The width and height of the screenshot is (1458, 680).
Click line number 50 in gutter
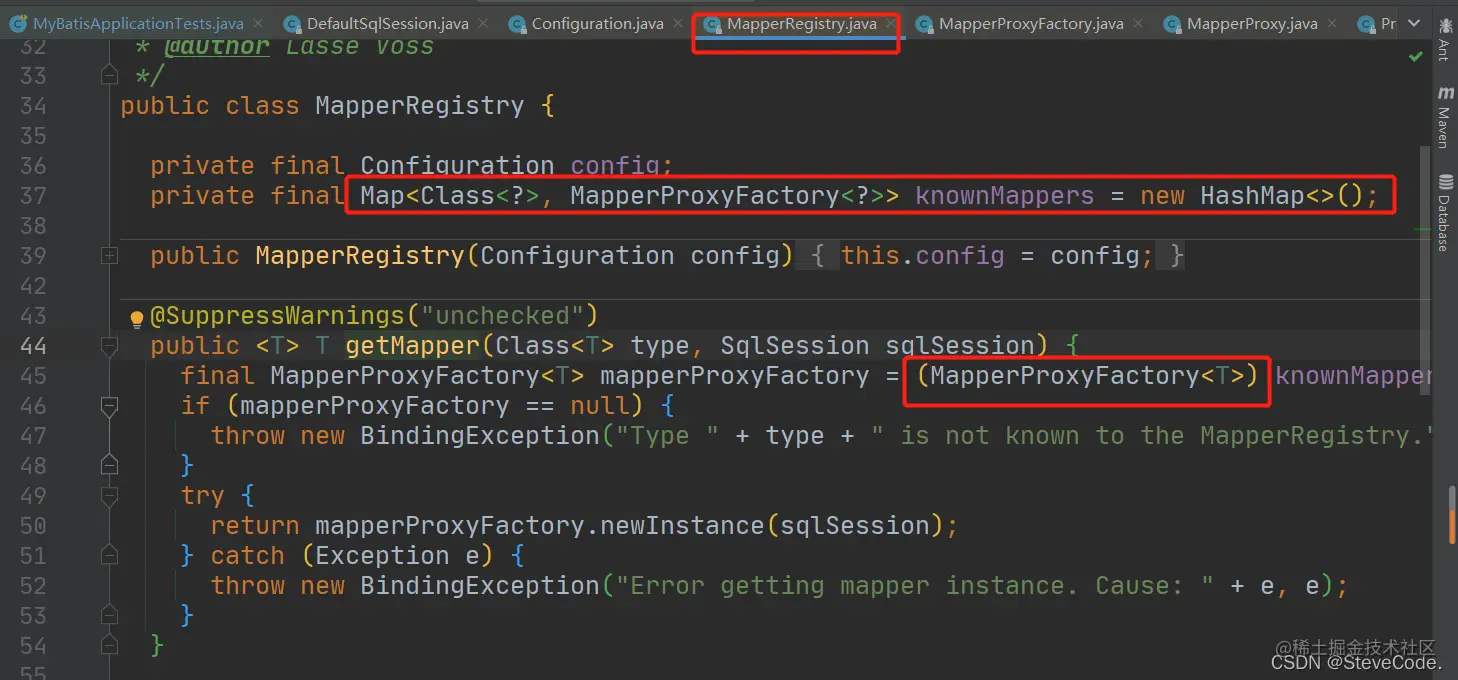[33, 526]
